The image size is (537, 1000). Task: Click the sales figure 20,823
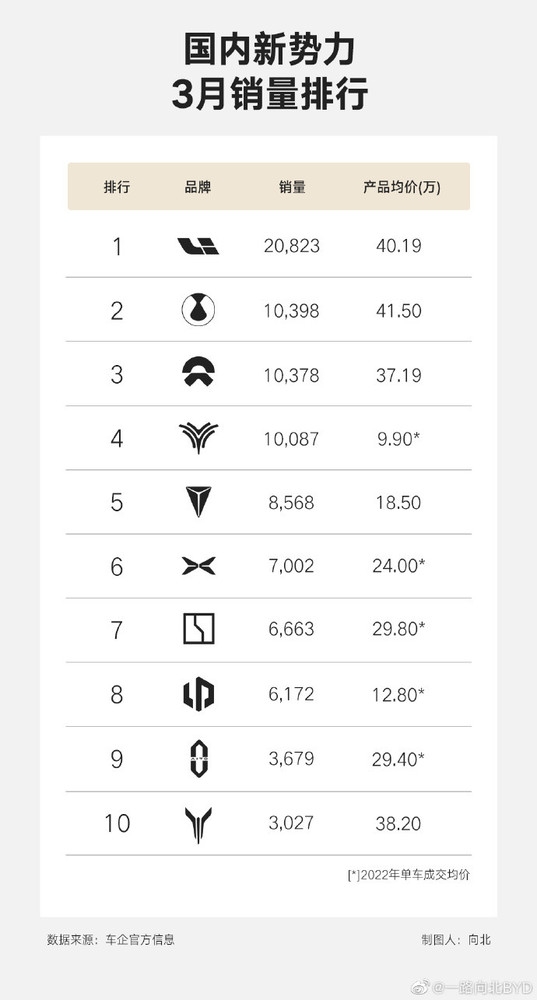click(x=291, y=246)
